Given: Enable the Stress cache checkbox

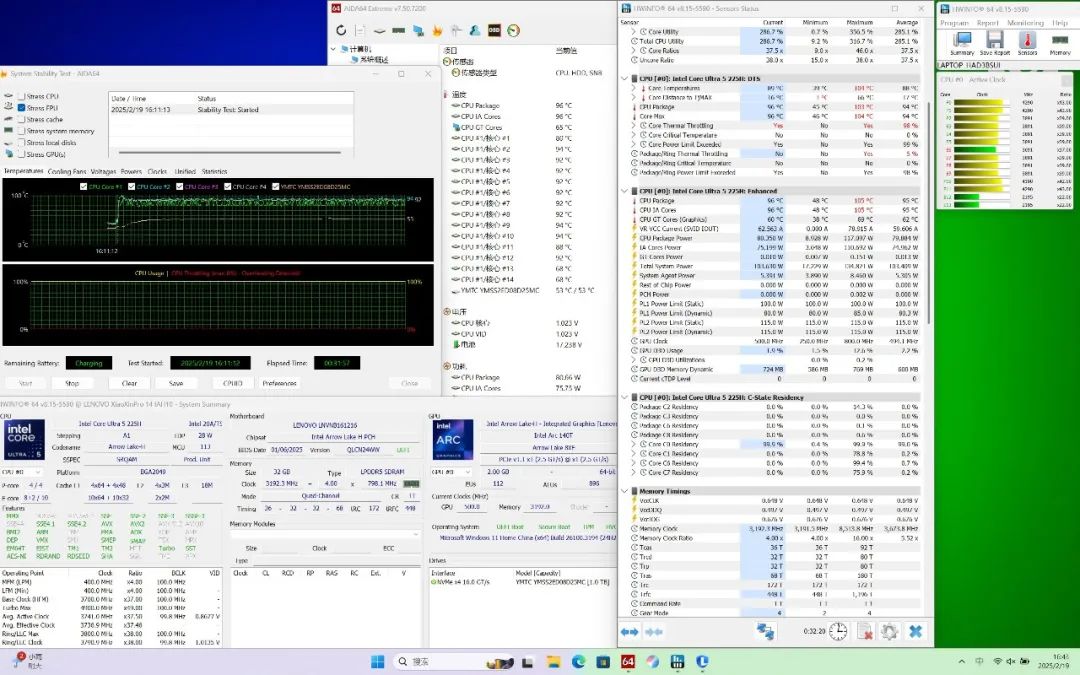Looking at the screenshot, I should 21,120.
